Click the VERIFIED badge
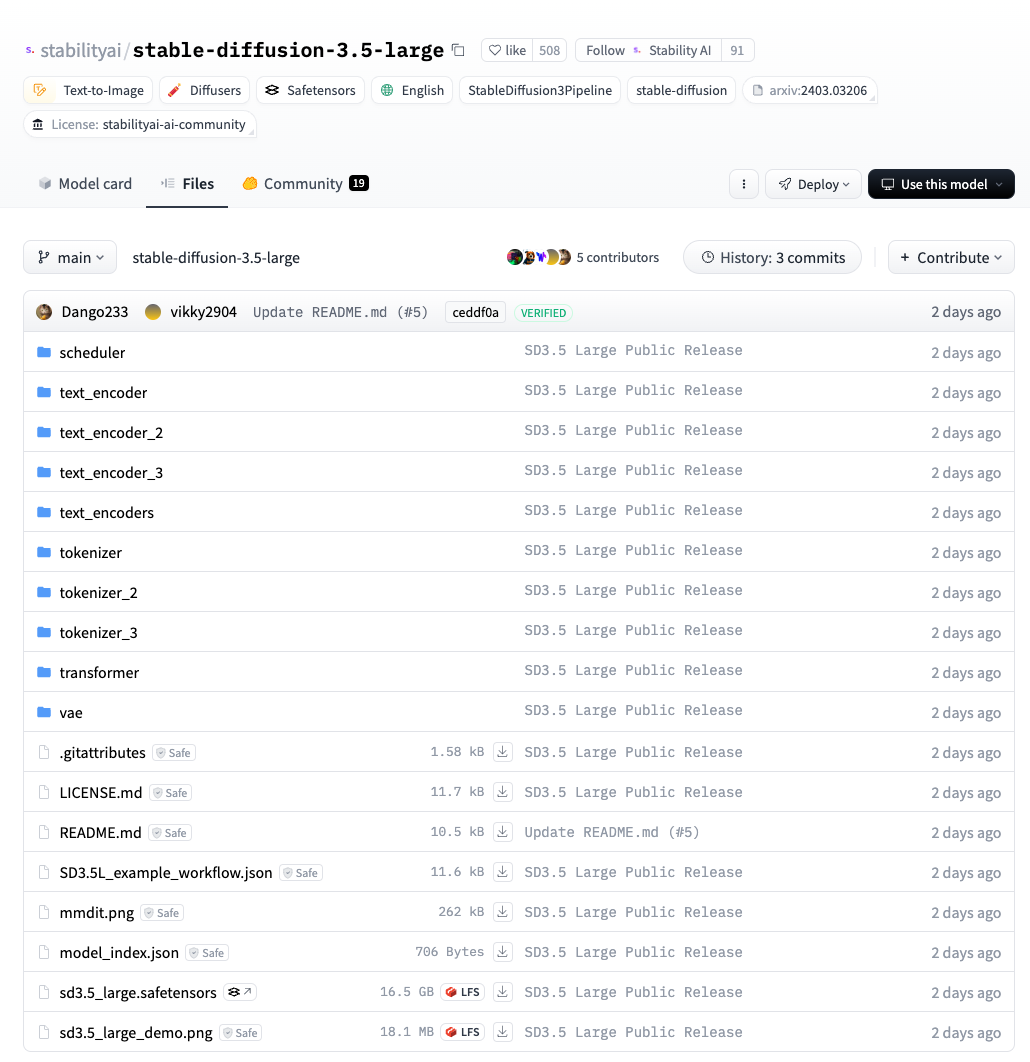The height and width of the screenshot is (1062, 1030). [543, 313]
